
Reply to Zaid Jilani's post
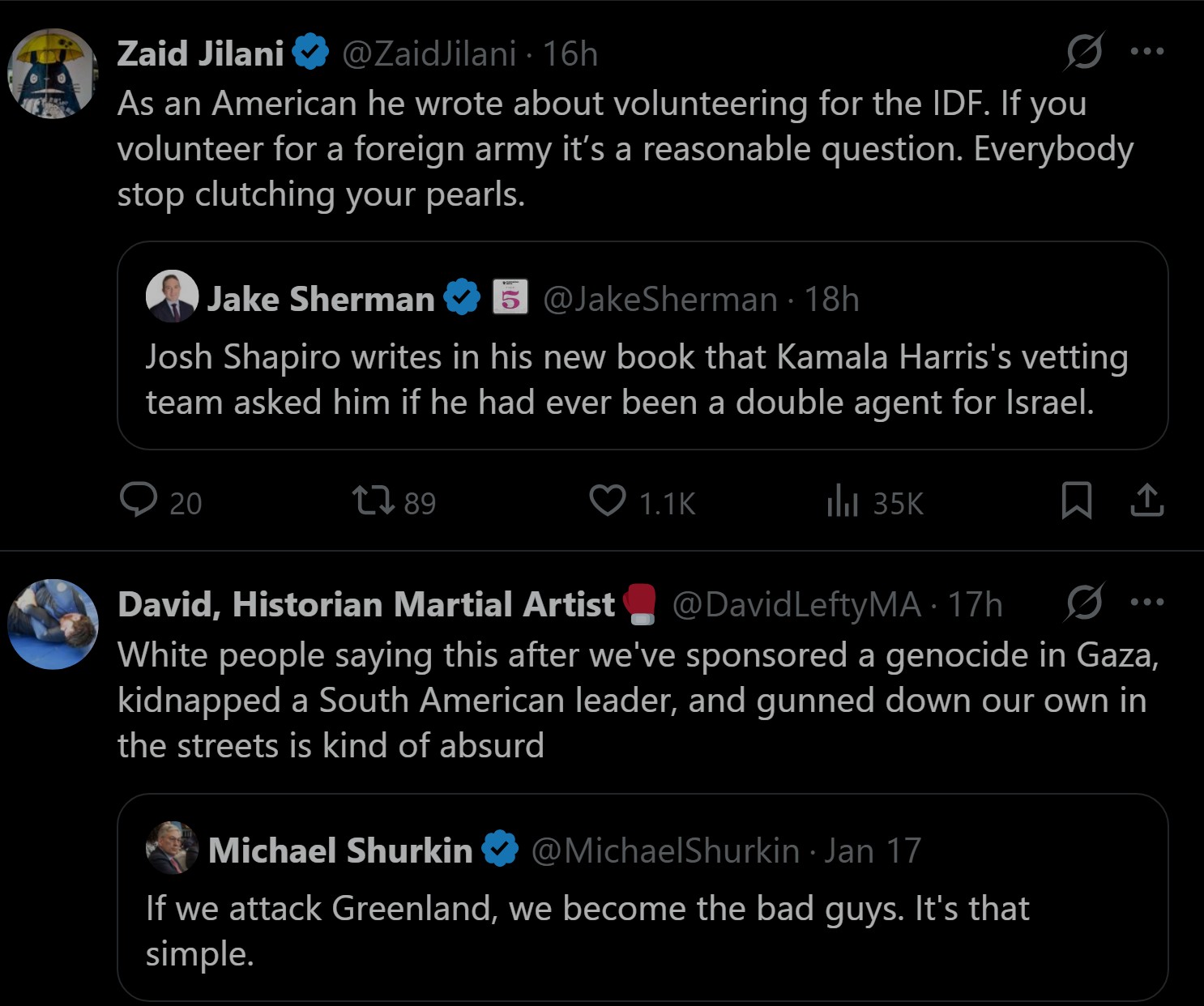click(x=139, y=500)
